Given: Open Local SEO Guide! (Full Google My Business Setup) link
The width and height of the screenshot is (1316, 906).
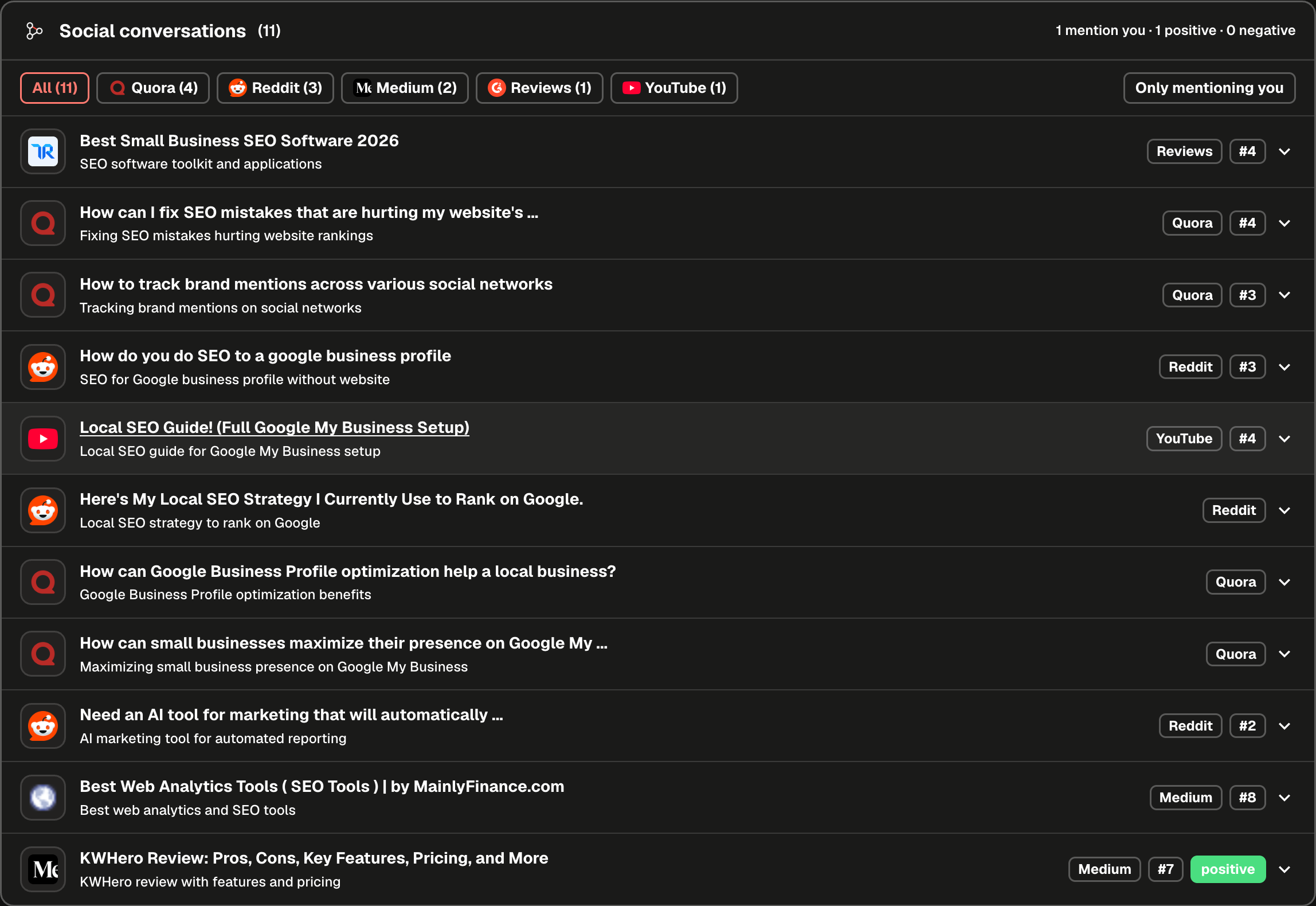Looking at the screenshot, I should pyautogui.click(x=275, y=427).
